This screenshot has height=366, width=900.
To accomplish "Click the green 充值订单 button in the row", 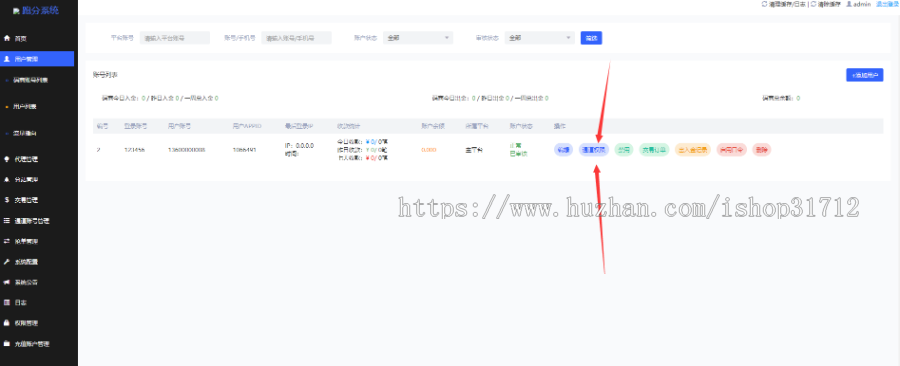I will [654, 150].
